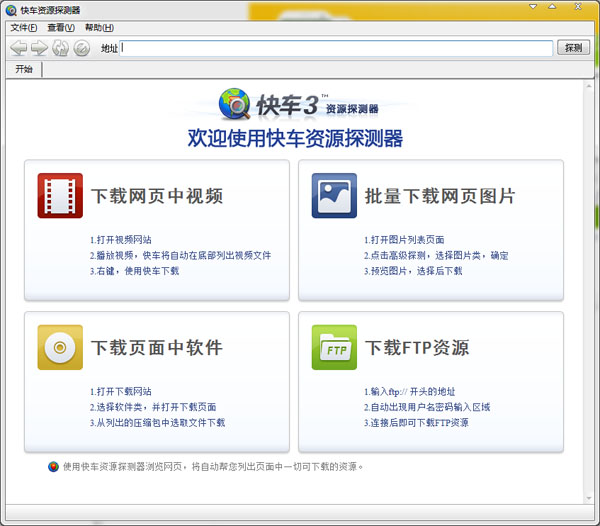Screen dimensions: 600x526
Task: Click the Forward navigation arrow
Action: (x=39, y=47)
